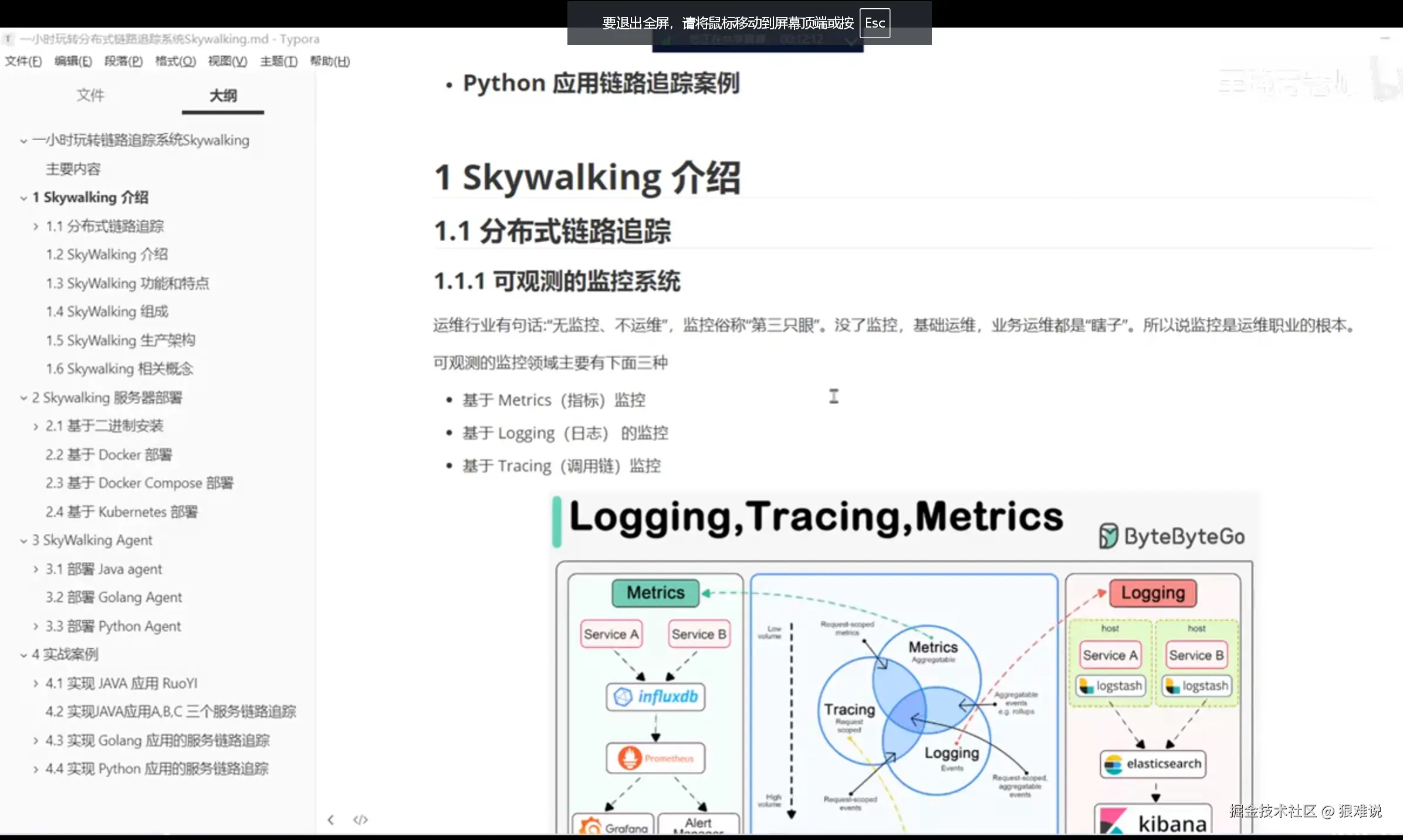This screenshot has width=1403, height=840.
Task: Go to 1.5 SkyWalking 生产架构 outline entry
Action: click(120, 340)
